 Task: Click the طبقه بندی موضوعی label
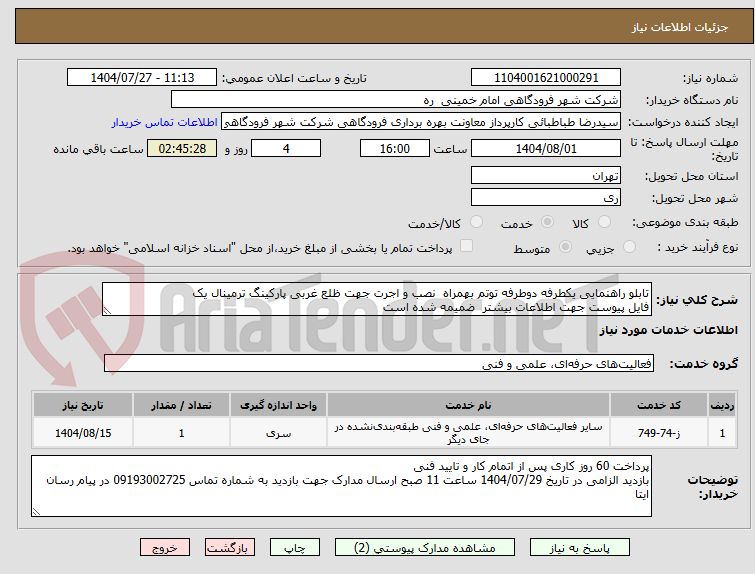(x=685, y=222)
